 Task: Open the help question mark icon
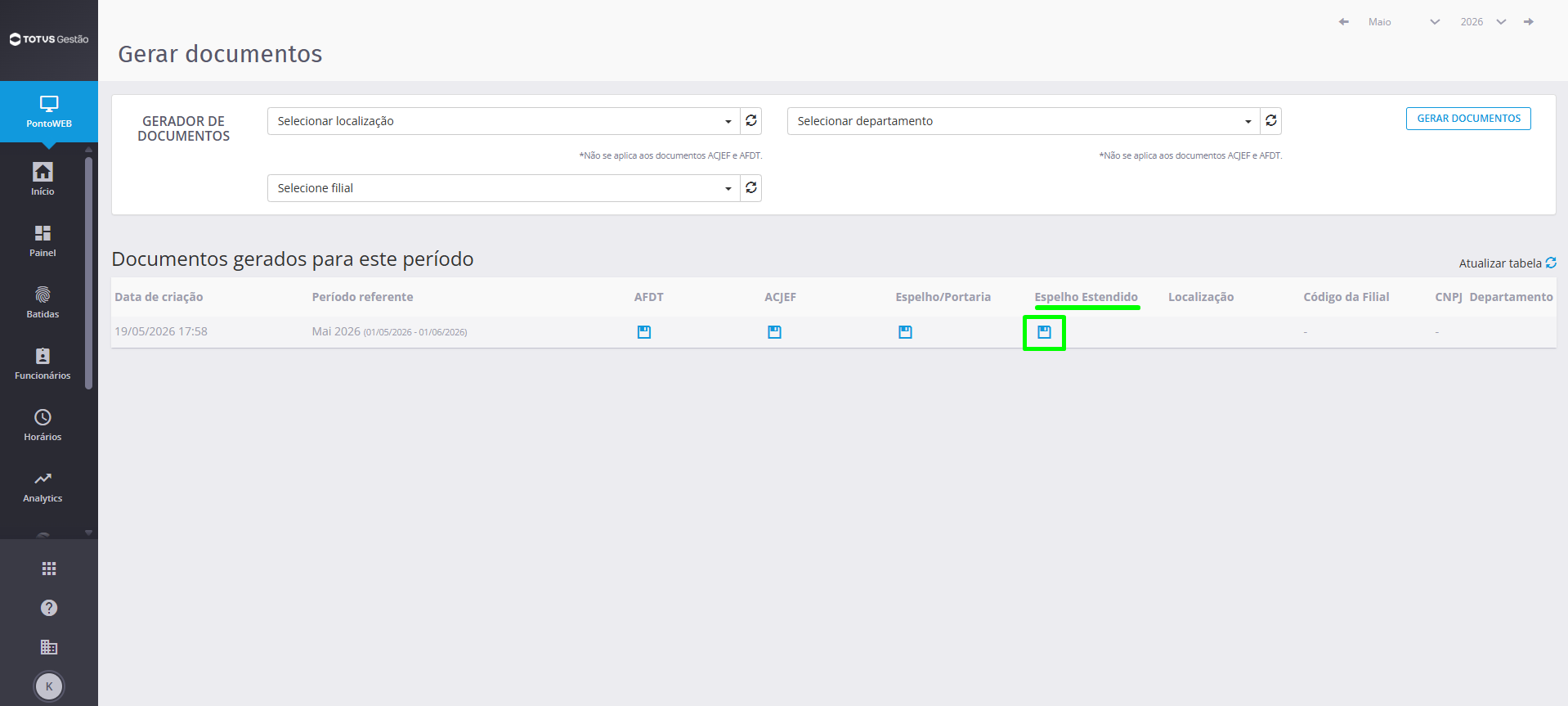tap(49, 608)
